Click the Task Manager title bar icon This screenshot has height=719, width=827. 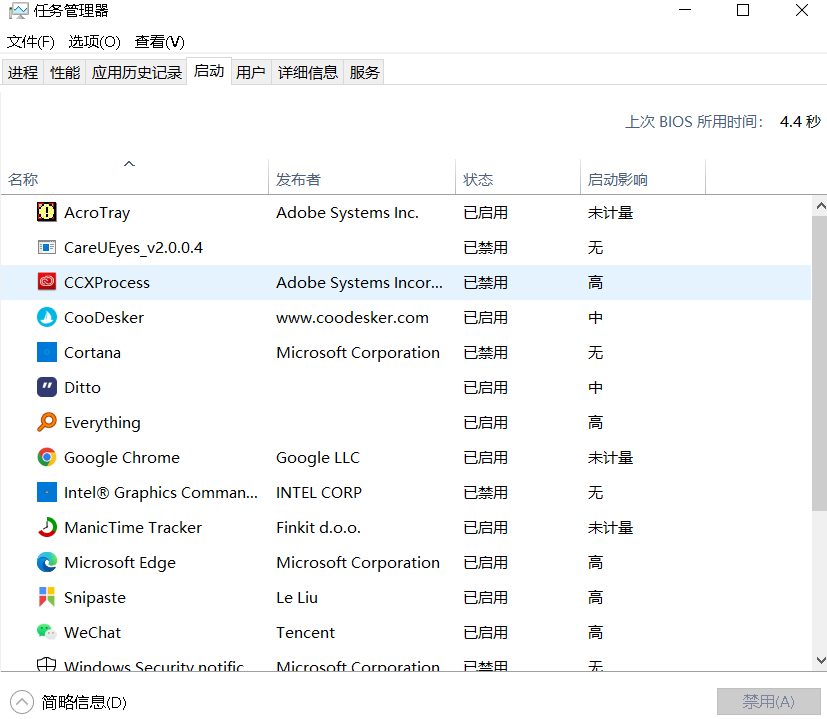point(18,11)
